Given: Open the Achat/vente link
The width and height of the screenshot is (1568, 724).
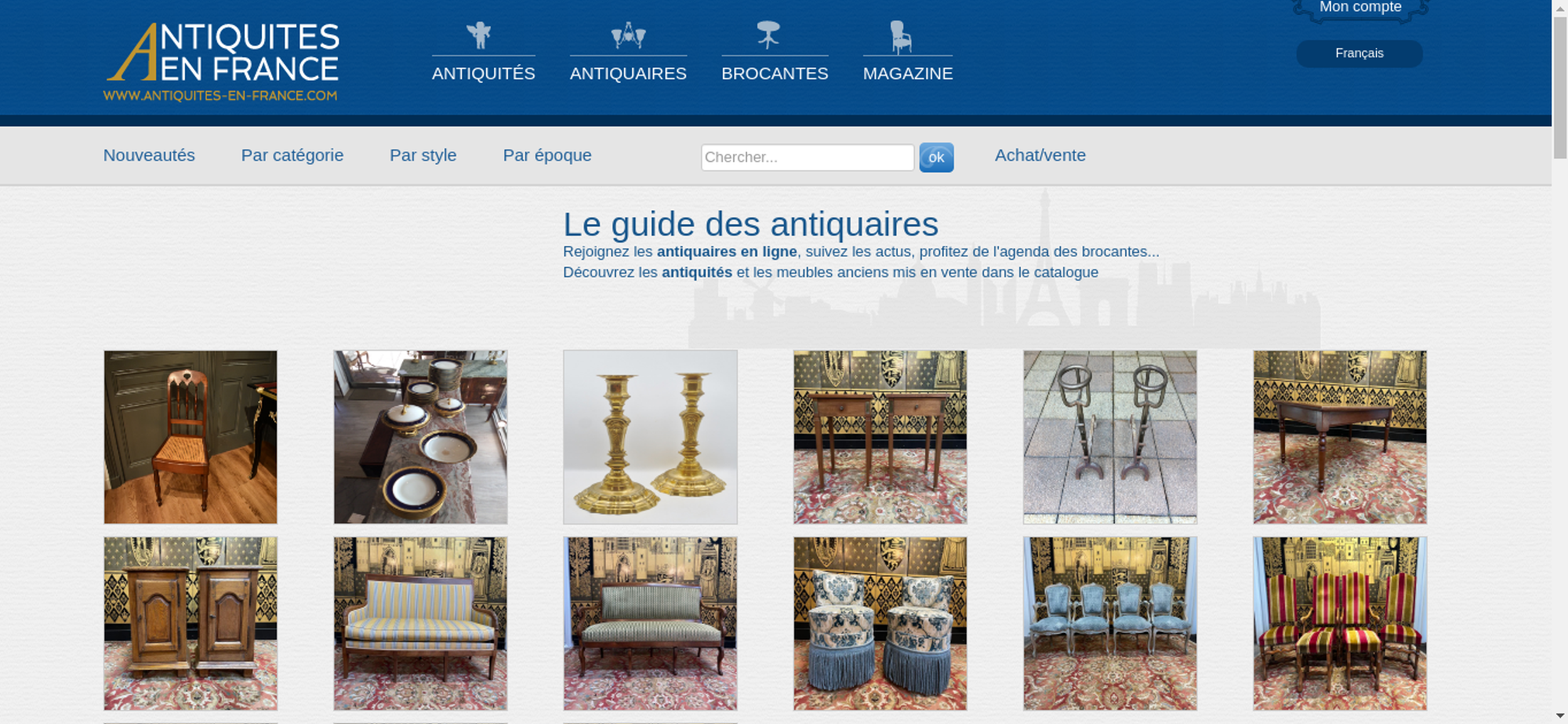Looking at the screenshot, I should [1040, 155].
